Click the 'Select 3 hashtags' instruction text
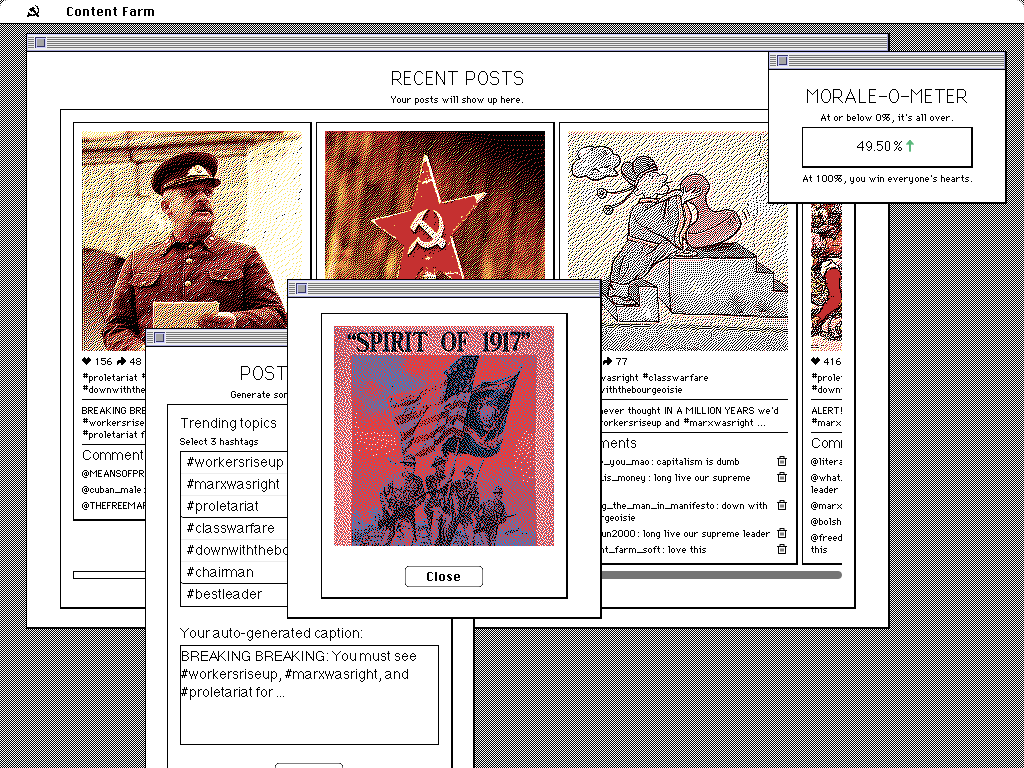 [219, 441]
